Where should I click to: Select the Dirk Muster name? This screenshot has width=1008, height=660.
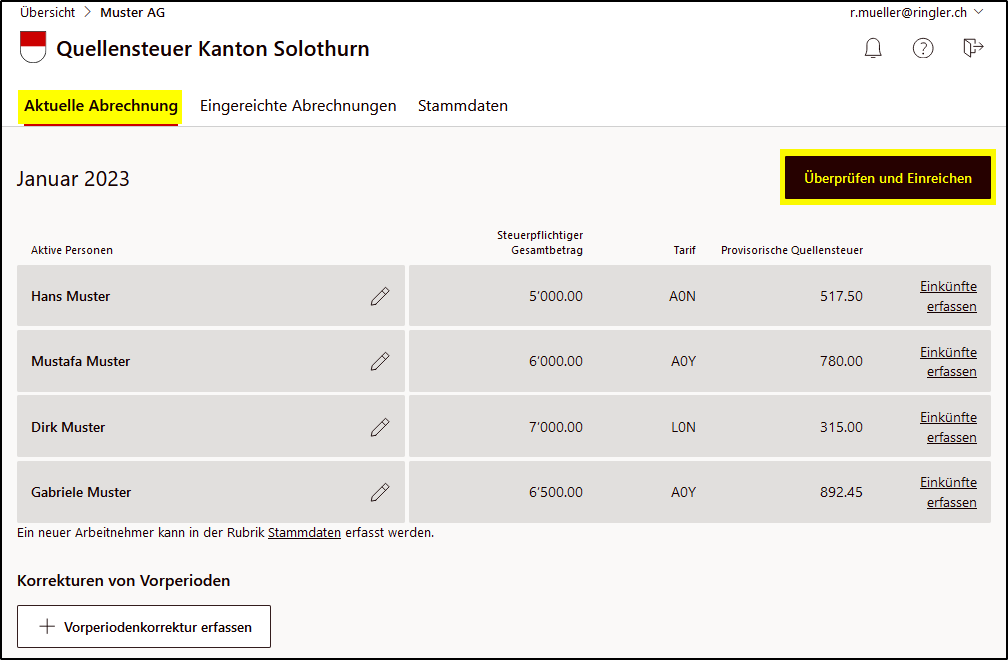68,427
